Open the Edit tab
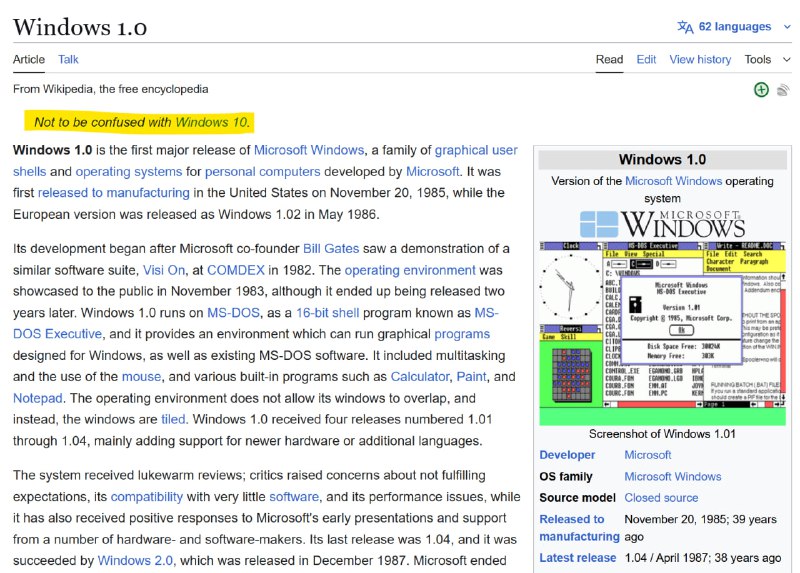Viewport: 800px width, 573px height. tap(646, 59)
